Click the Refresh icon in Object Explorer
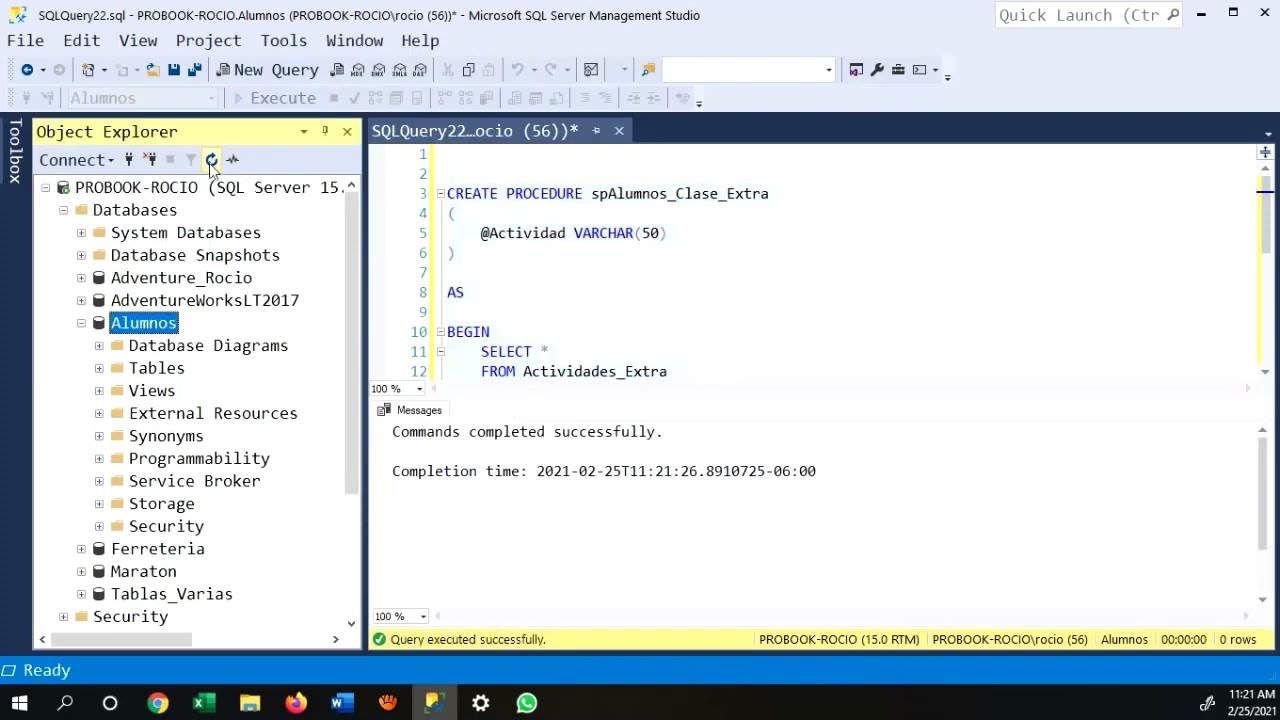The height and width of the screenshot is (720, 1280). pyautogui.click(x=211, y=160)
